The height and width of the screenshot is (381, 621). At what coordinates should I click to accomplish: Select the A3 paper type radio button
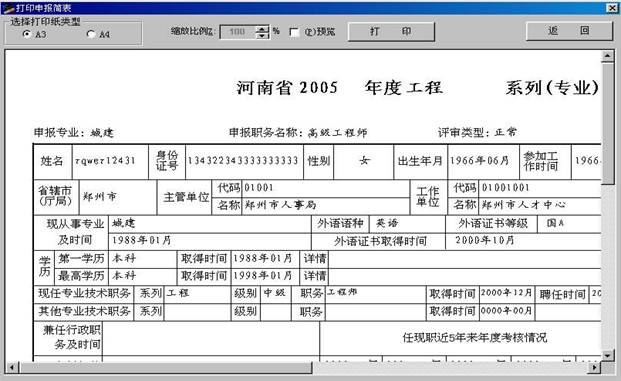tap(27, 34)
